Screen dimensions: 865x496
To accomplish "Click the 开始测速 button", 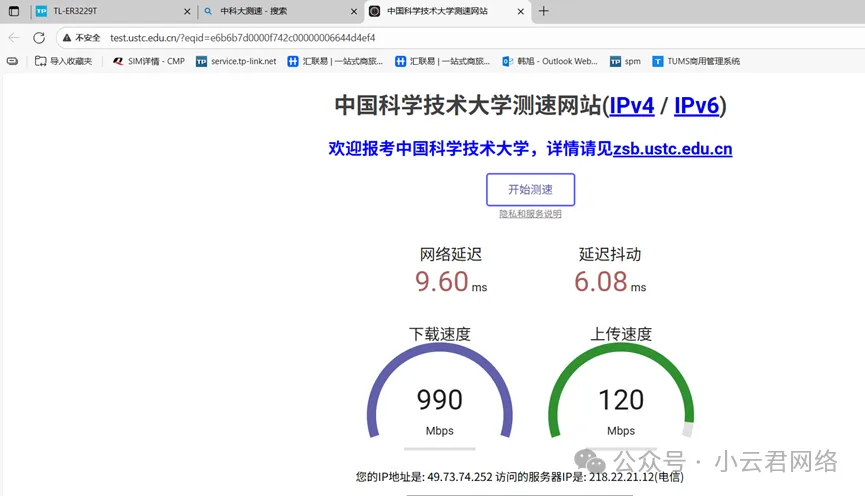I will [x=530, y=189].
